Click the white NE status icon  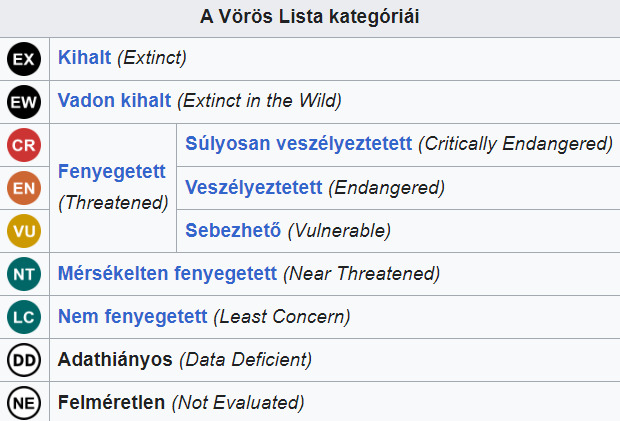pyautogui.click(x=24, y=403)
